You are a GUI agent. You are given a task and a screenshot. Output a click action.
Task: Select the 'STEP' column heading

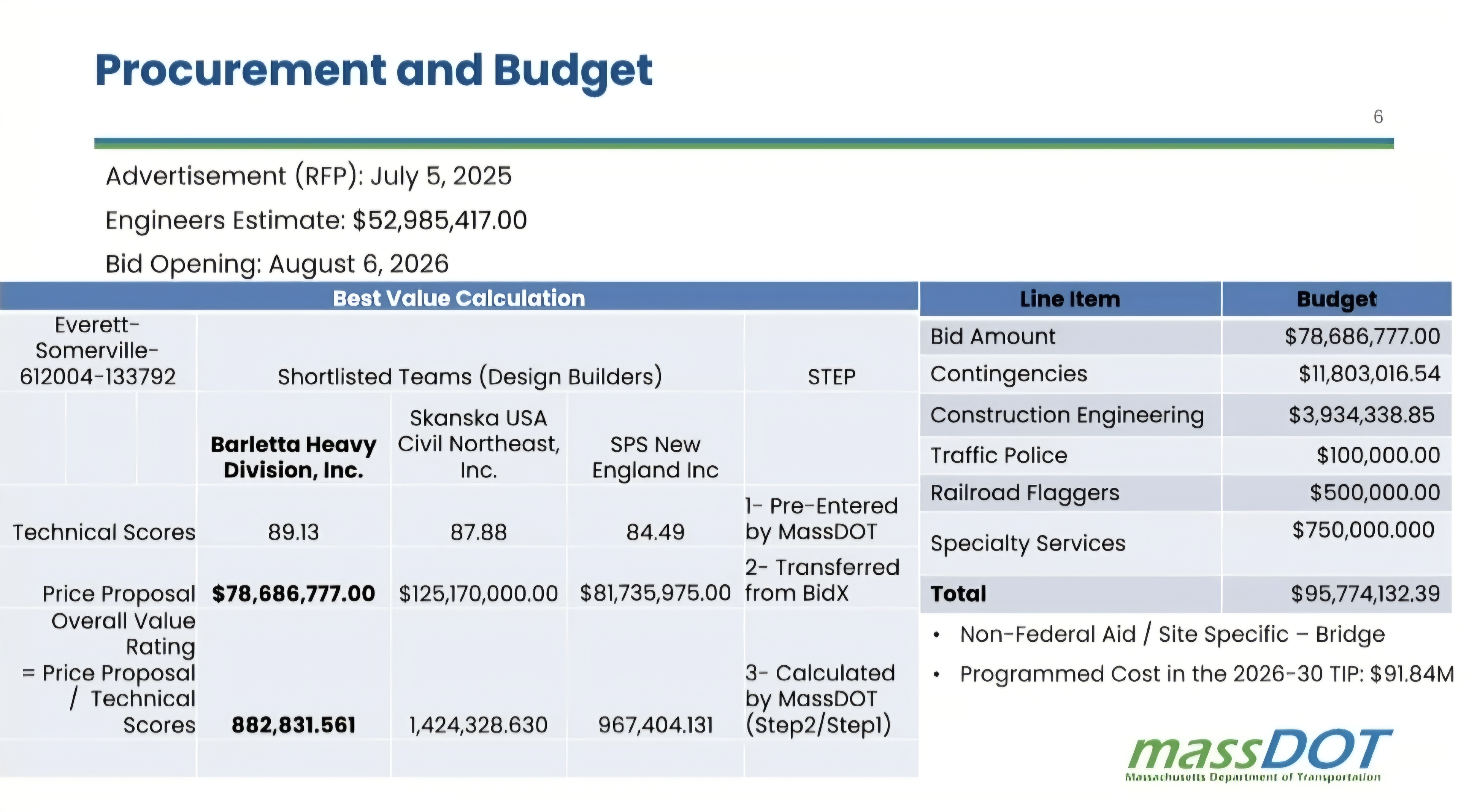click(831, 377)
